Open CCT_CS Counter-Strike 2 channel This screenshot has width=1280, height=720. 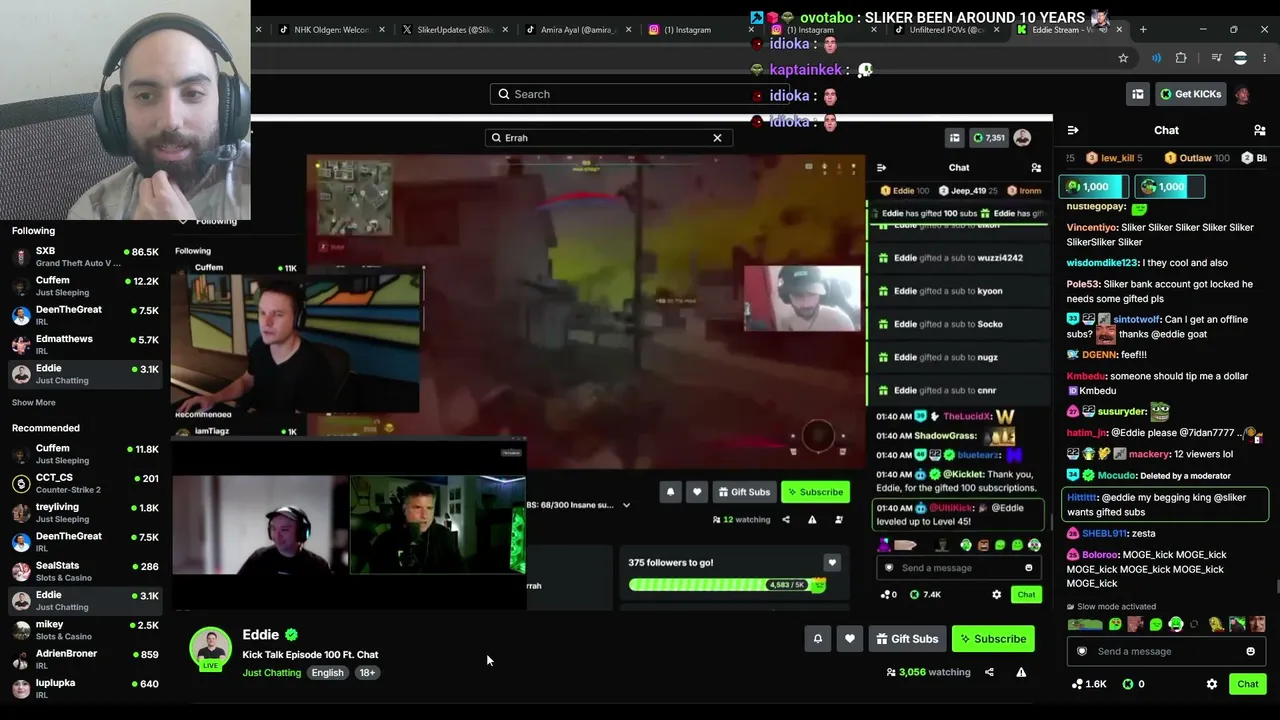point(85,484)
